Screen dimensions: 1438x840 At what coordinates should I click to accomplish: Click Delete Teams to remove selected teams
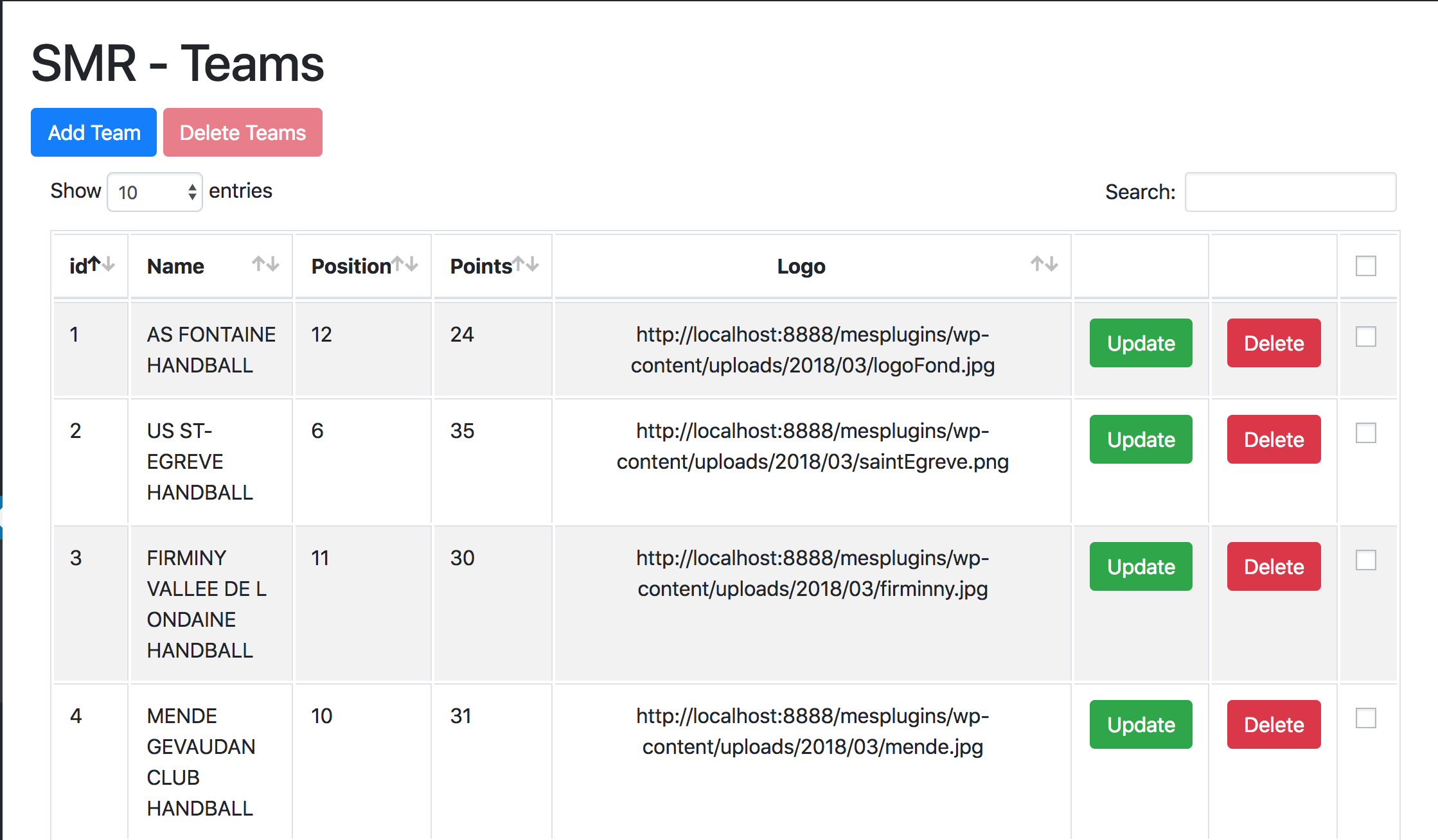pos(243,132)
